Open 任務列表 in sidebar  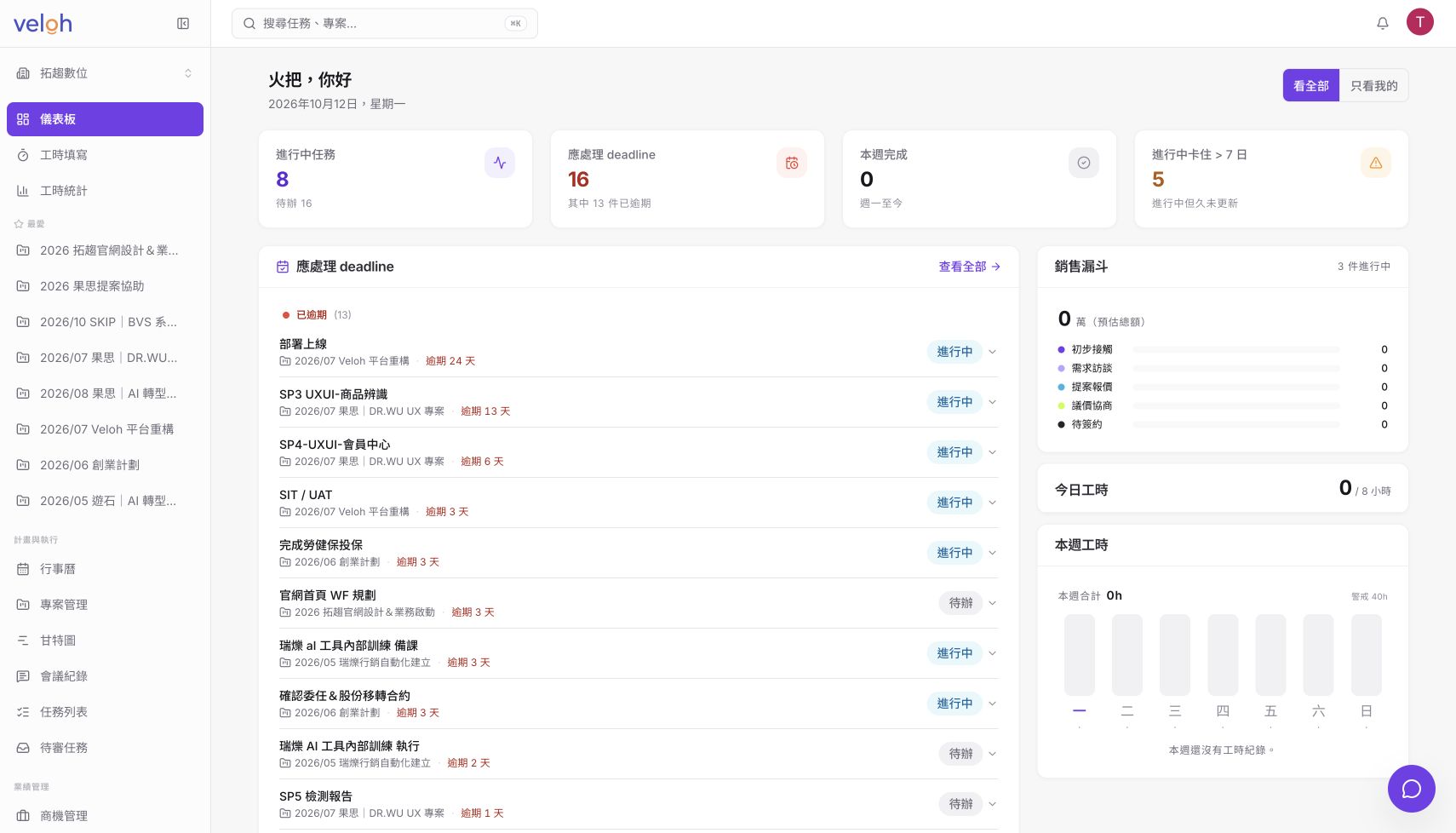pos(105,712)
